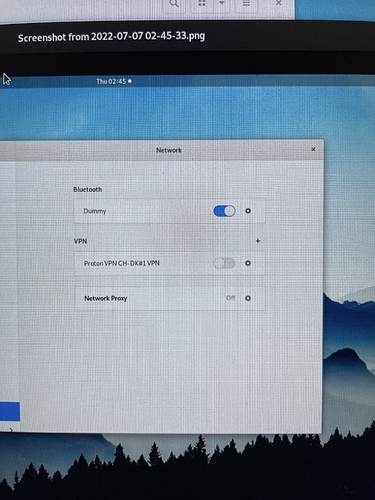Viewport: 375px width, 500px height.
Task: Add a VPN with the plus icon
Action: (x=258, y=241)
